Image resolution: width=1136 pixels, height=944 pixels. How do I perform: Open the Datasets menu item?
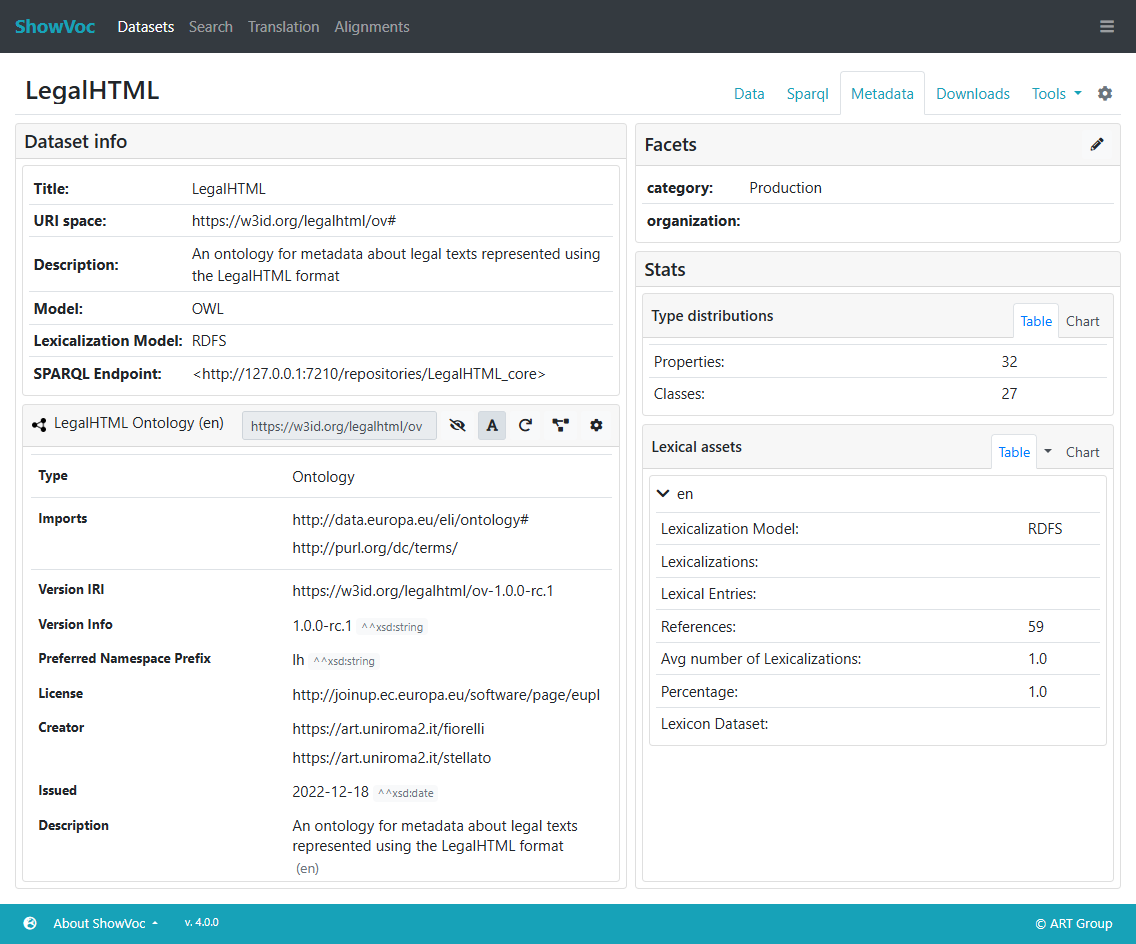tap(146, 27)
